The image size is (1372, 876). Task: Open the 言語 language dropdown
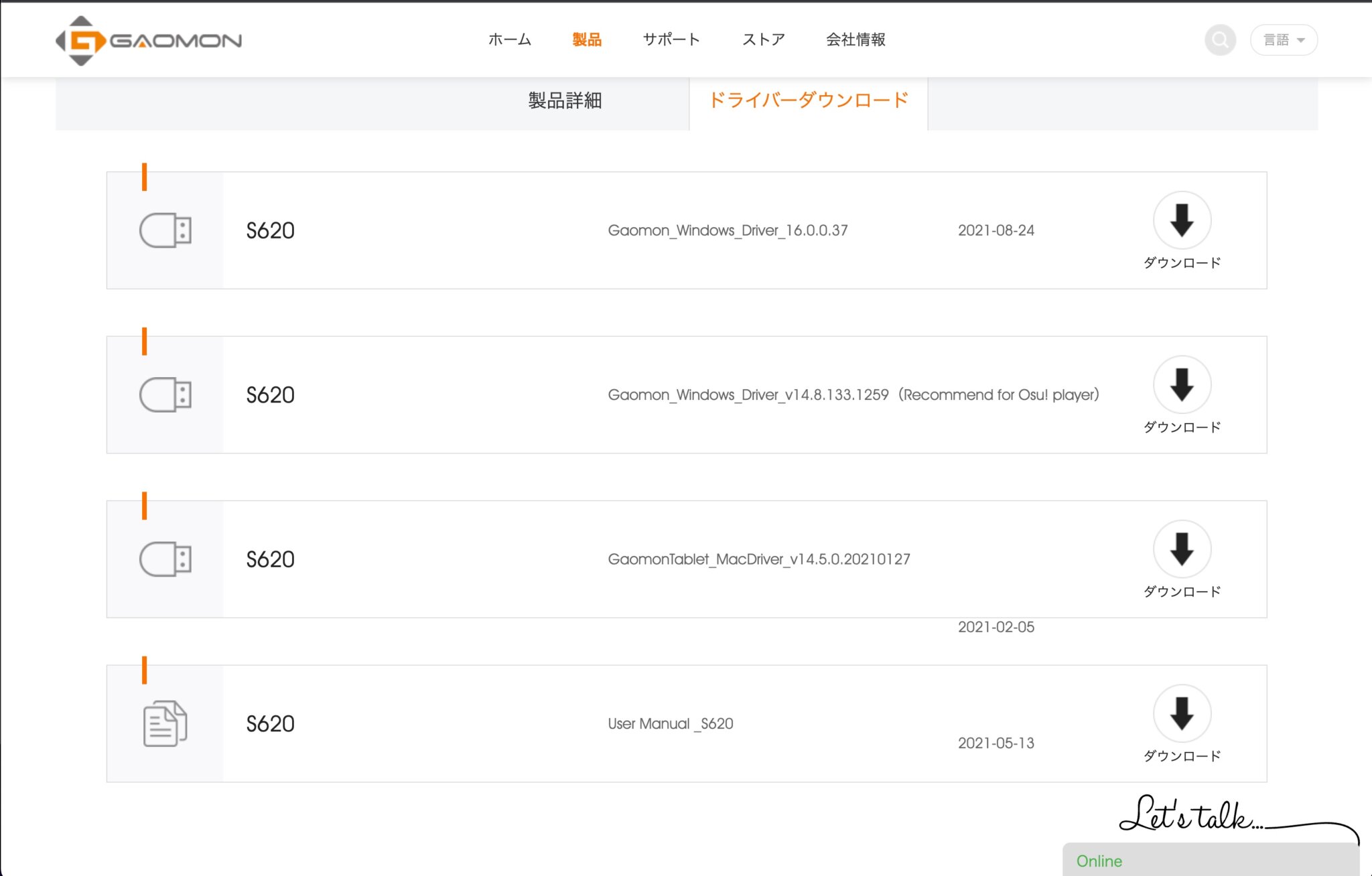[1284, 40]
